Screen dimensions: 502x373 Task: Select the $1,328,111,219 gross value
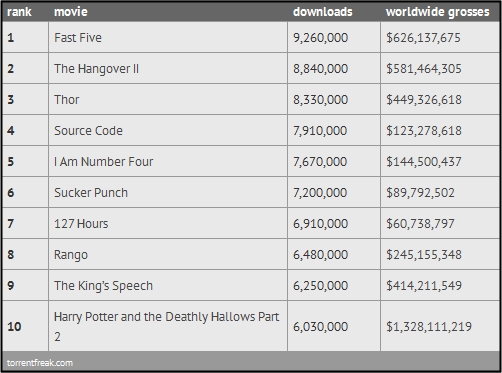[x=429, y=327]
